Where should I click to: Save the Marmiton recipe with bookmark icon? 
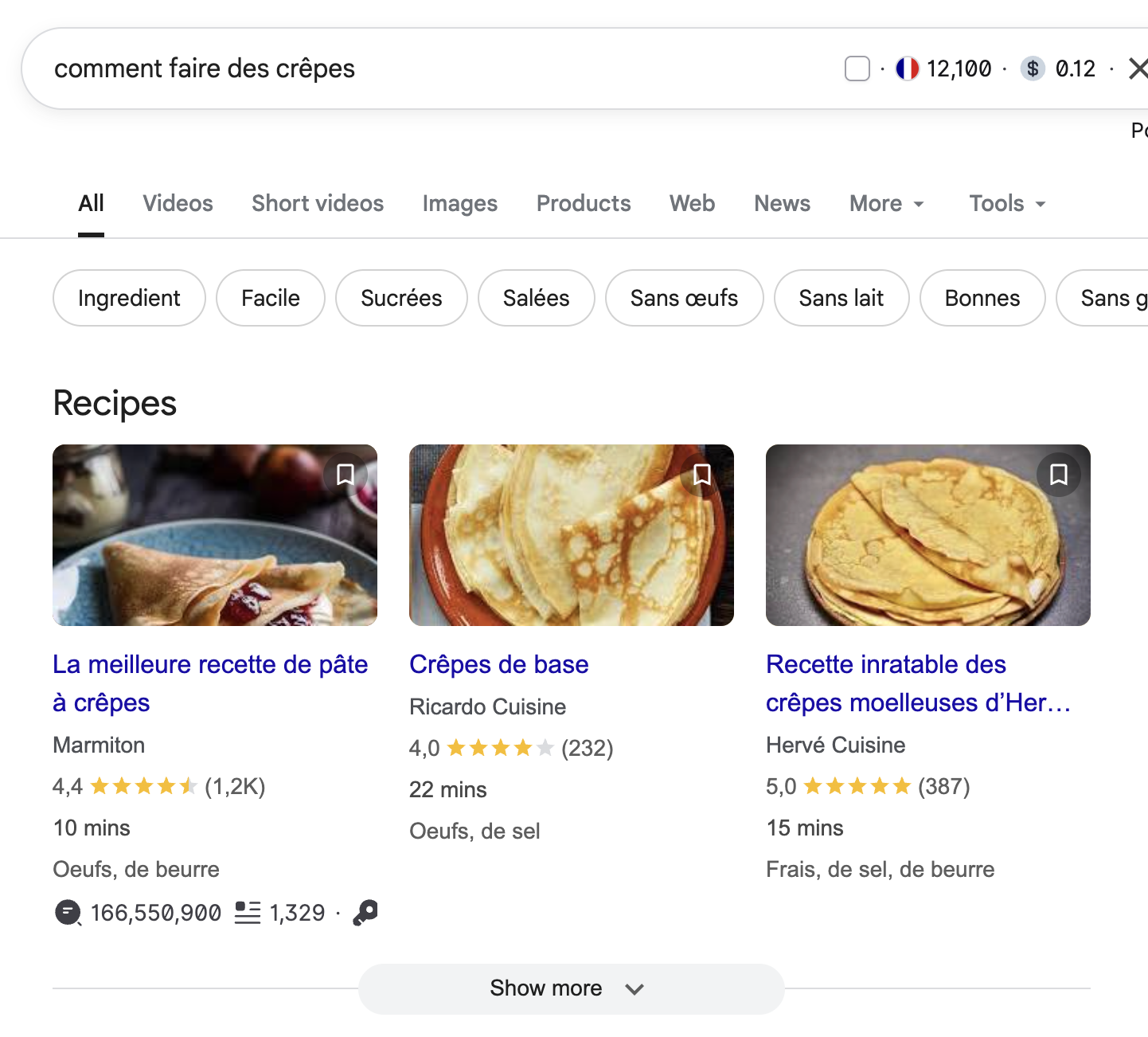(345, 475)
